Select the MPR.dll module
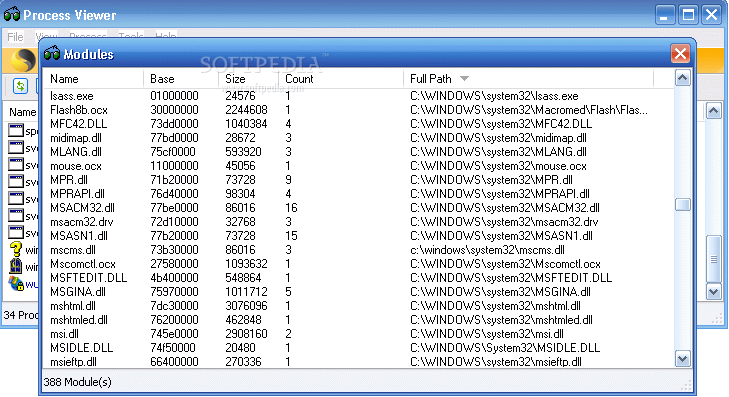Screen dimensions: 729x397 [69, 180]
